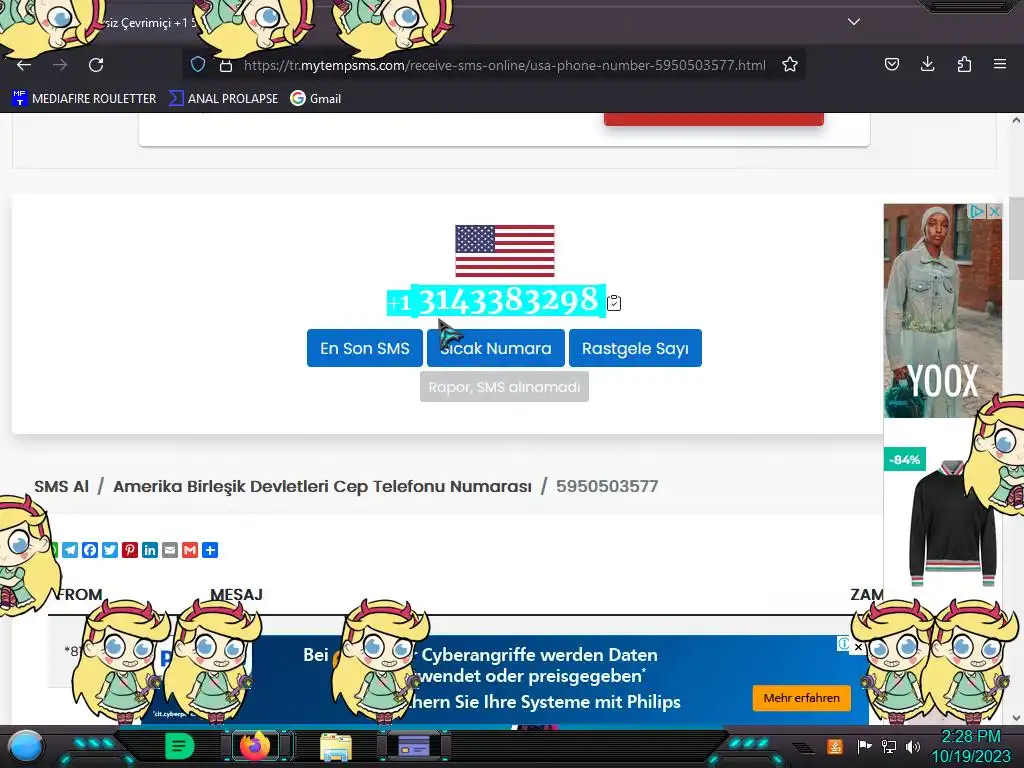Click the Rapor, SMS alınamadı button
Screen dimensions: 1024x768
(x=504, y=387)
